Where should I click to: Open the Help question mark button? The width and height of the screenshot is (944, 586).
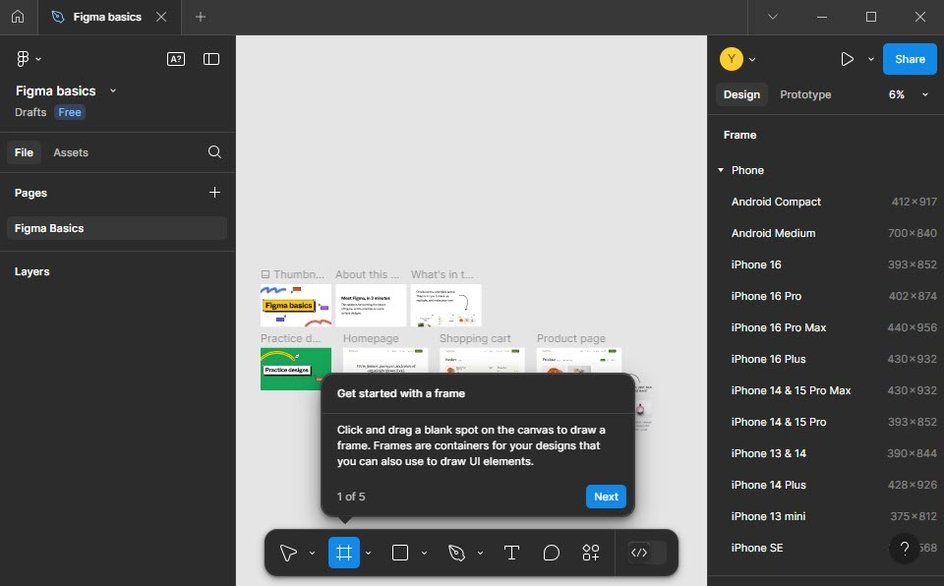click(x=904, y=549)
